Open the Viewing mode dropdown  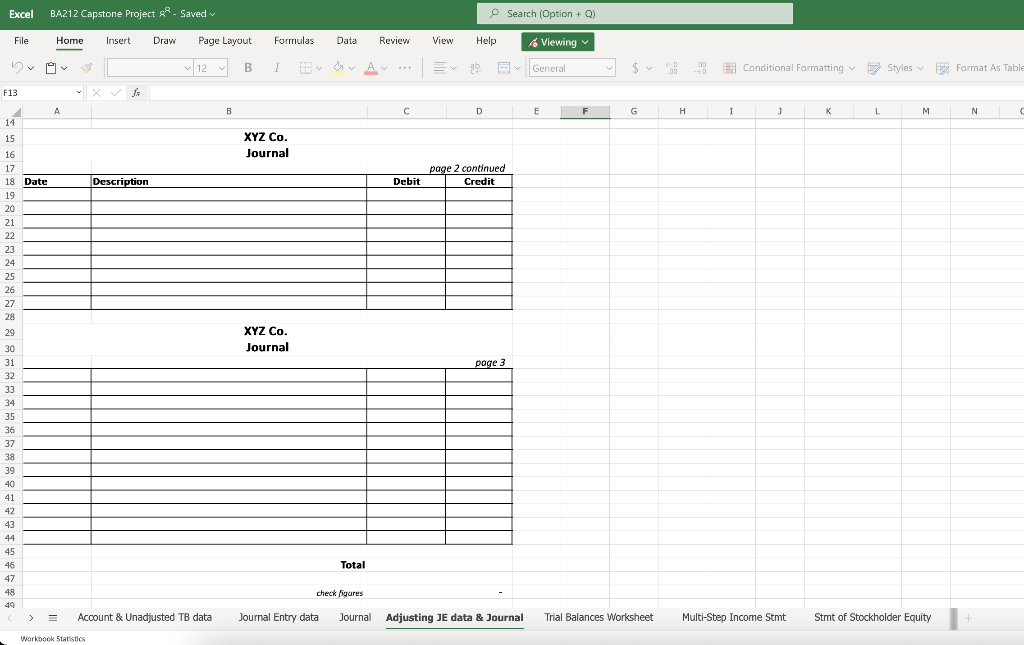557,42
